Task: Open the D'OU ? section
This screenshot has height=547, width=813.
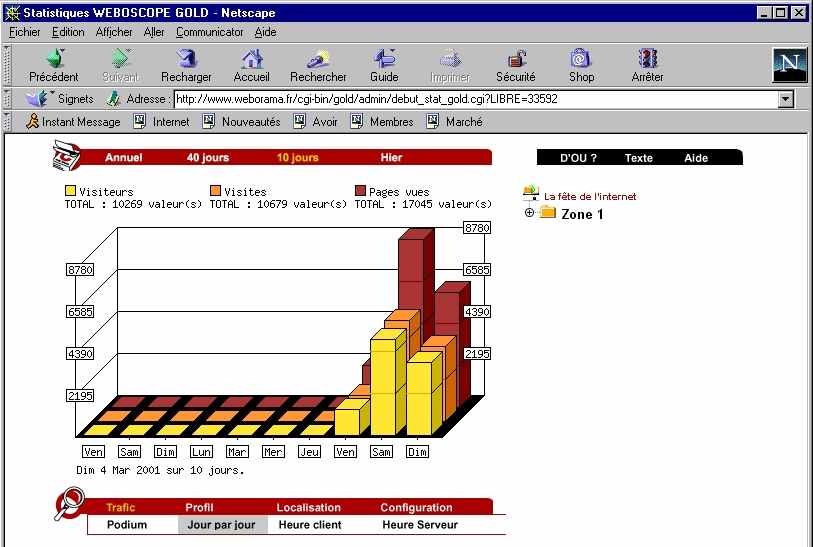Action: point(578,158)
